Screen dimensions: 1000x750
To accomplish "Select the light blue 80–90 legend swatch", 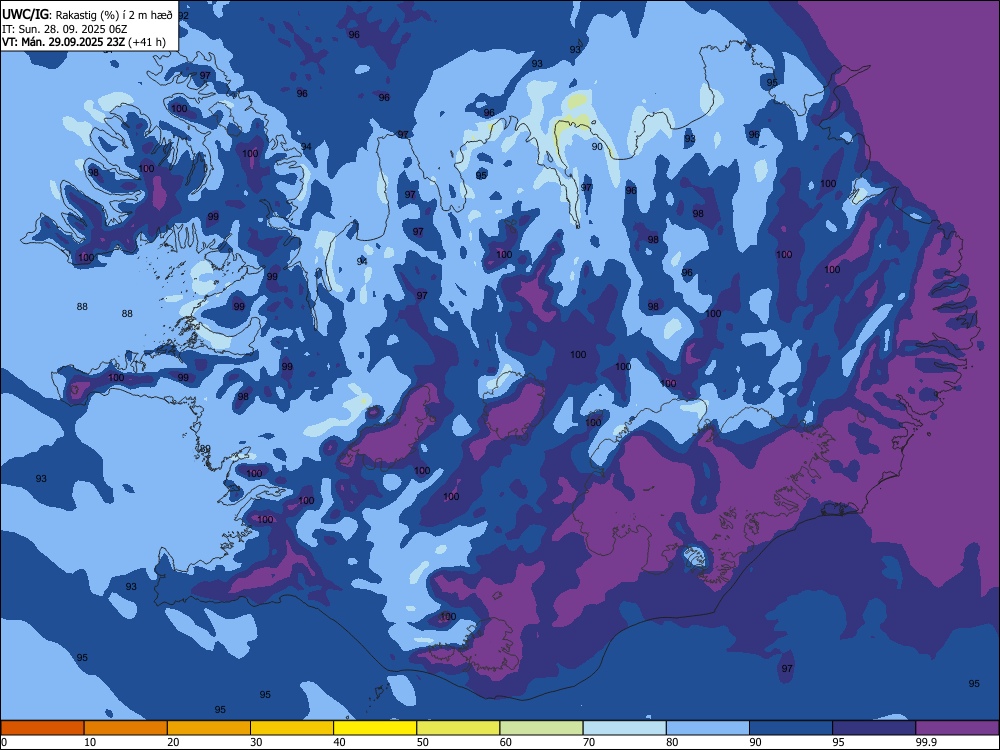I will point(708,728).
